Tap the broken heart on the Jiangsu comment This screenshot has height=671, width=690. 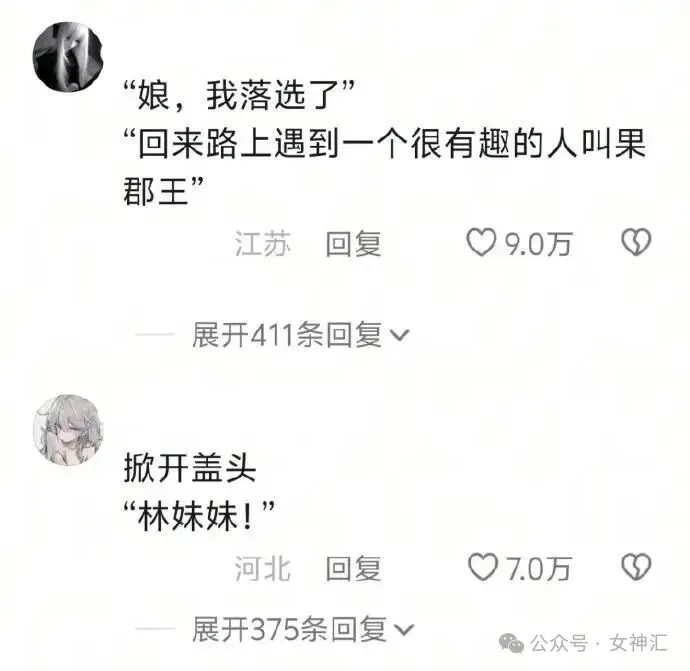tap(636, 242)
